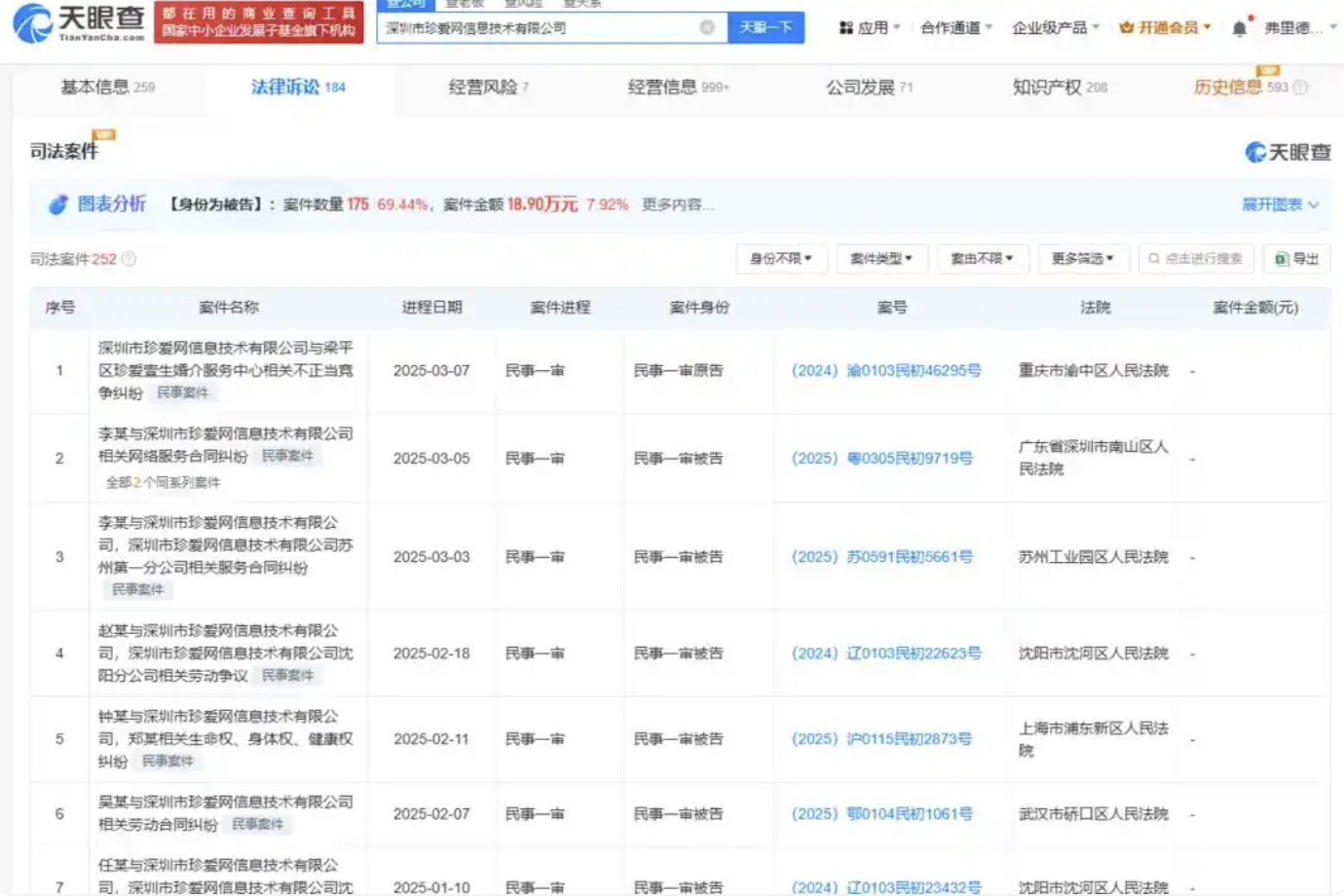Expand the chart with 展开图表
This screenshot has height=896, width=1344.
pyautogui.click(x=1280, y=205)
